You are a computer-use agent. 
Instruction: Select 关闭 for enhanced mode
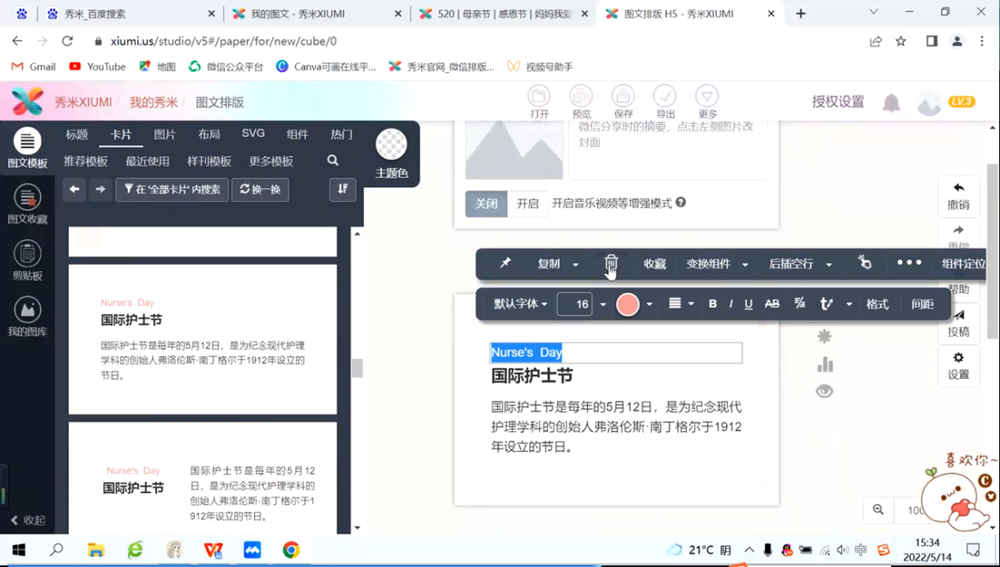tap(486, 203)
